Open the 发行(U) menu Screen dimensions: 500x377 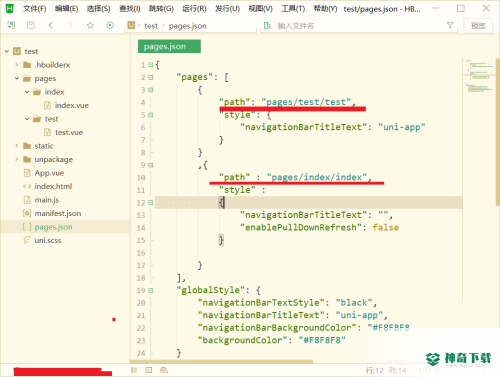(x=227, y=9)
